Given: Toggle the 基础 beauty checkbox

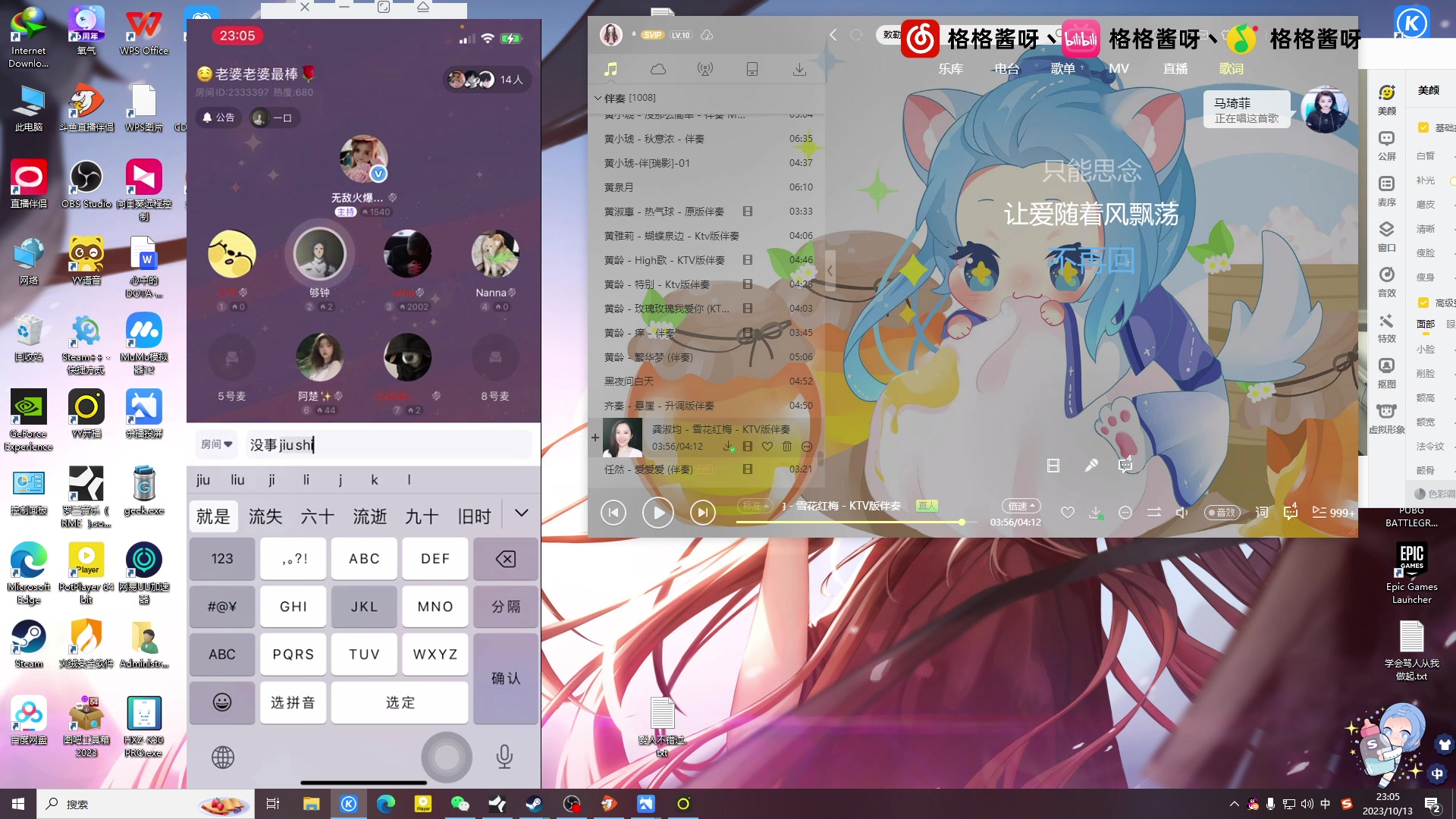Looking at the screenshot, I should [x=1423, y=127].
